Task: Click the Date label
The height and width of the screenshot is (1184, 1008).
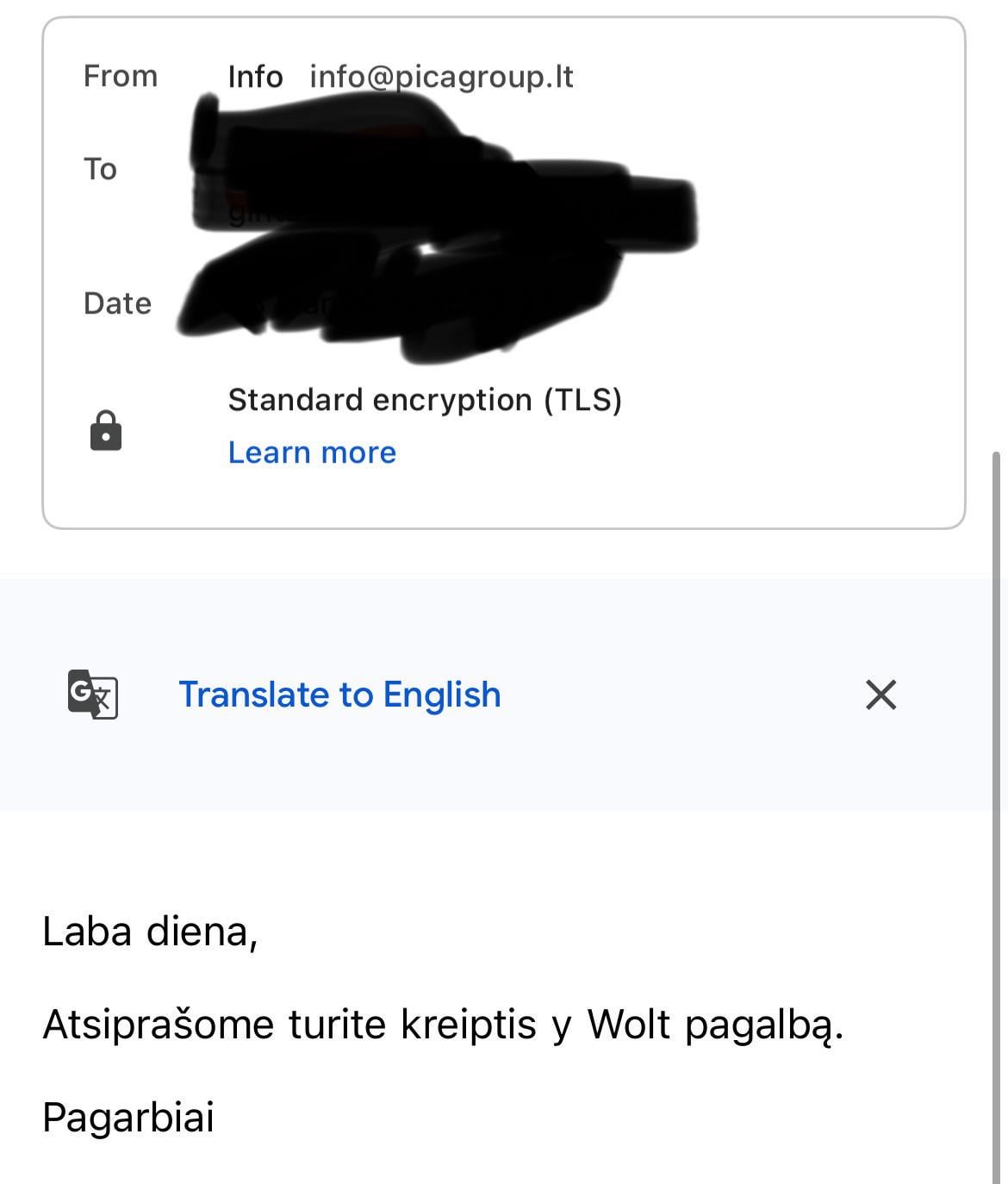Action: [117, 303]
